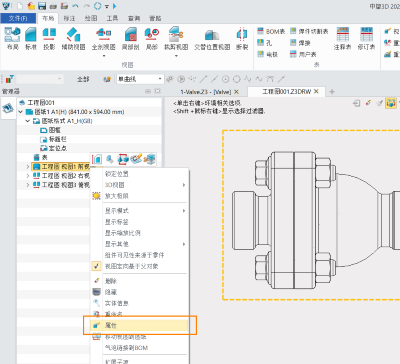This screenshot has height=364, width=400.
Task: Open the line type combo box
Action: coord(140,79)
